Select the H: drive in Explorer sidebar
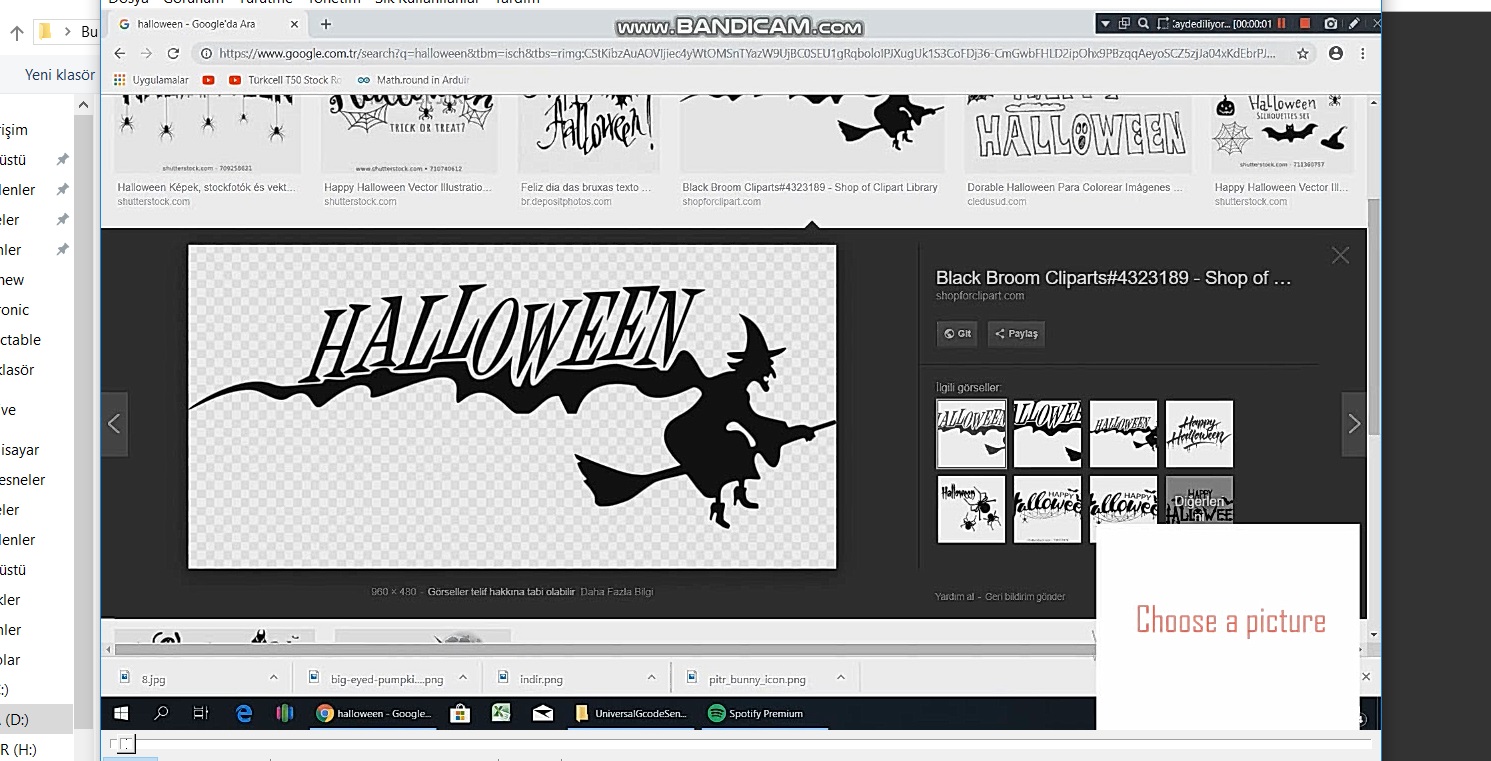1491x761 pixels. (36, 749)
